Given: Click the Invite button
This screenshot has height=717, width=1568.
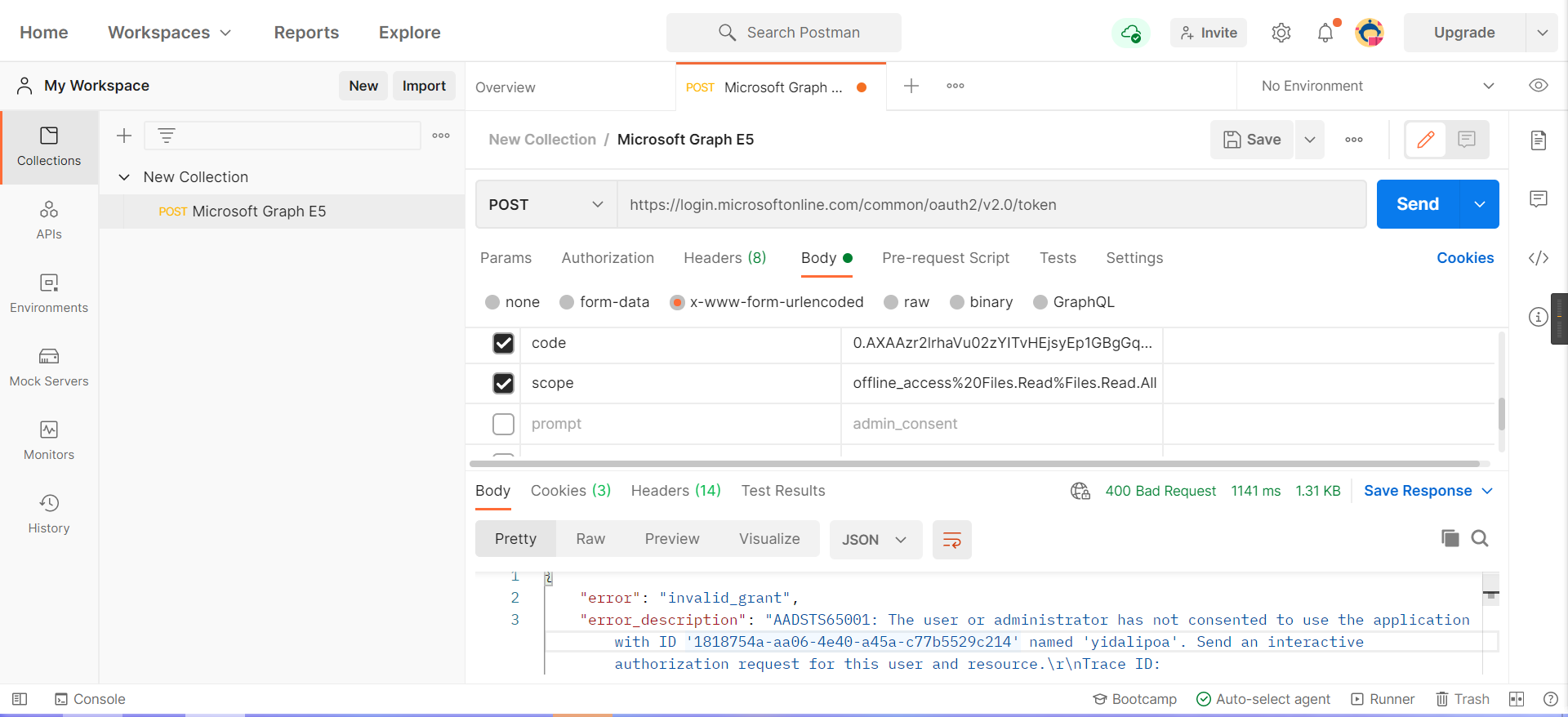Looking at the screenshot, I should (1209, 33).
